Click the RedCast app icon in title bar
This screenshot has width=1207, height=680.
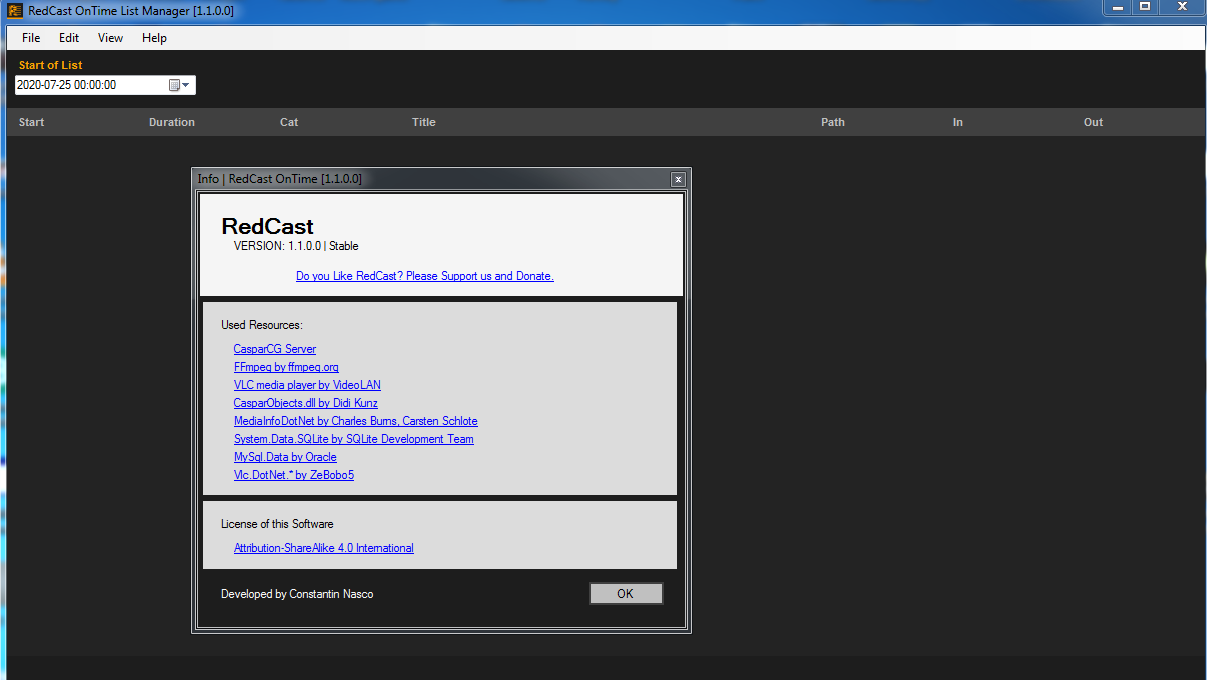click(15, 11)
